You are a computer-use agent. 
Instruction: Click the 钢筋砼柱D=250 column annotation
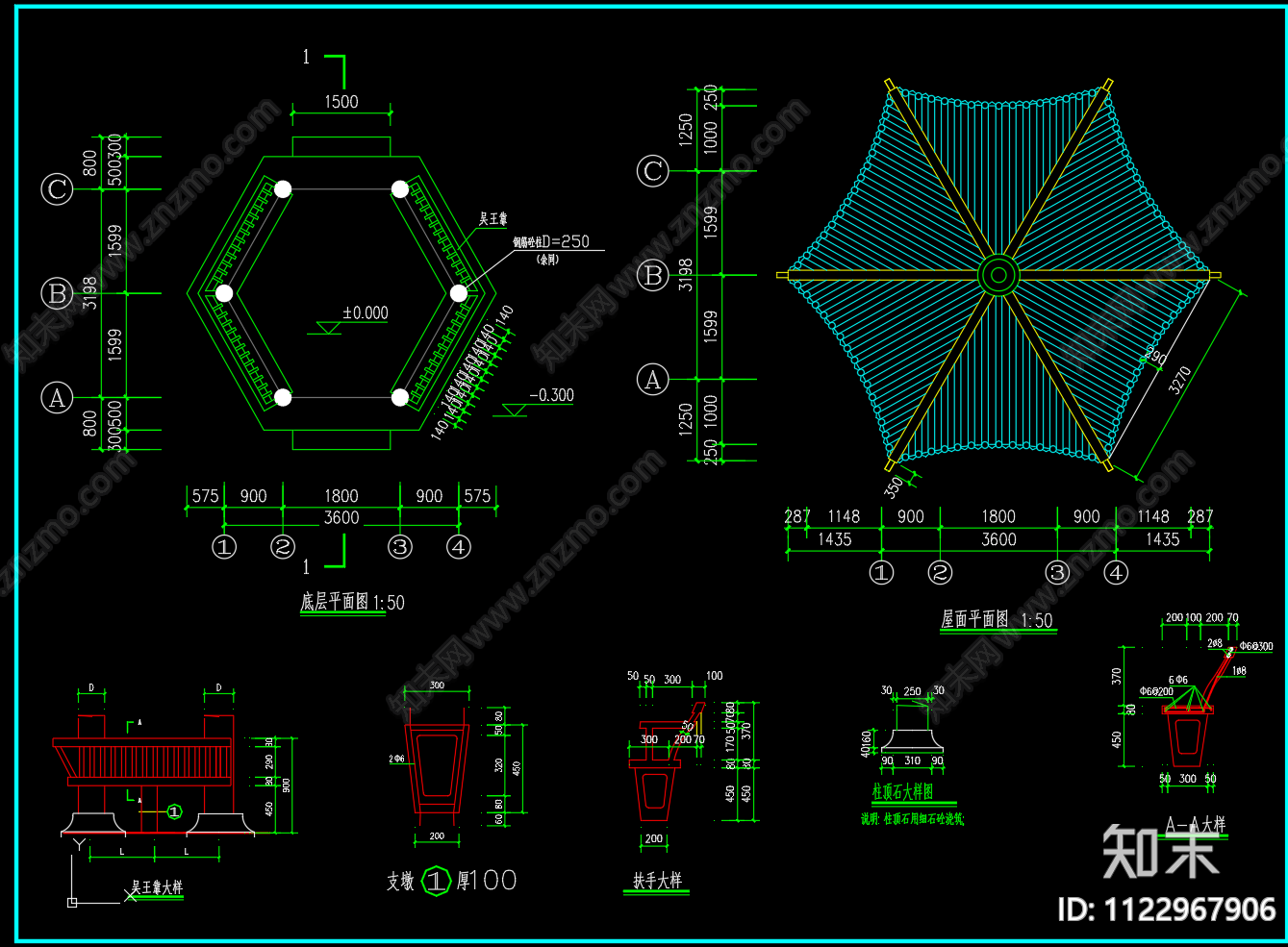click(551, 242)
